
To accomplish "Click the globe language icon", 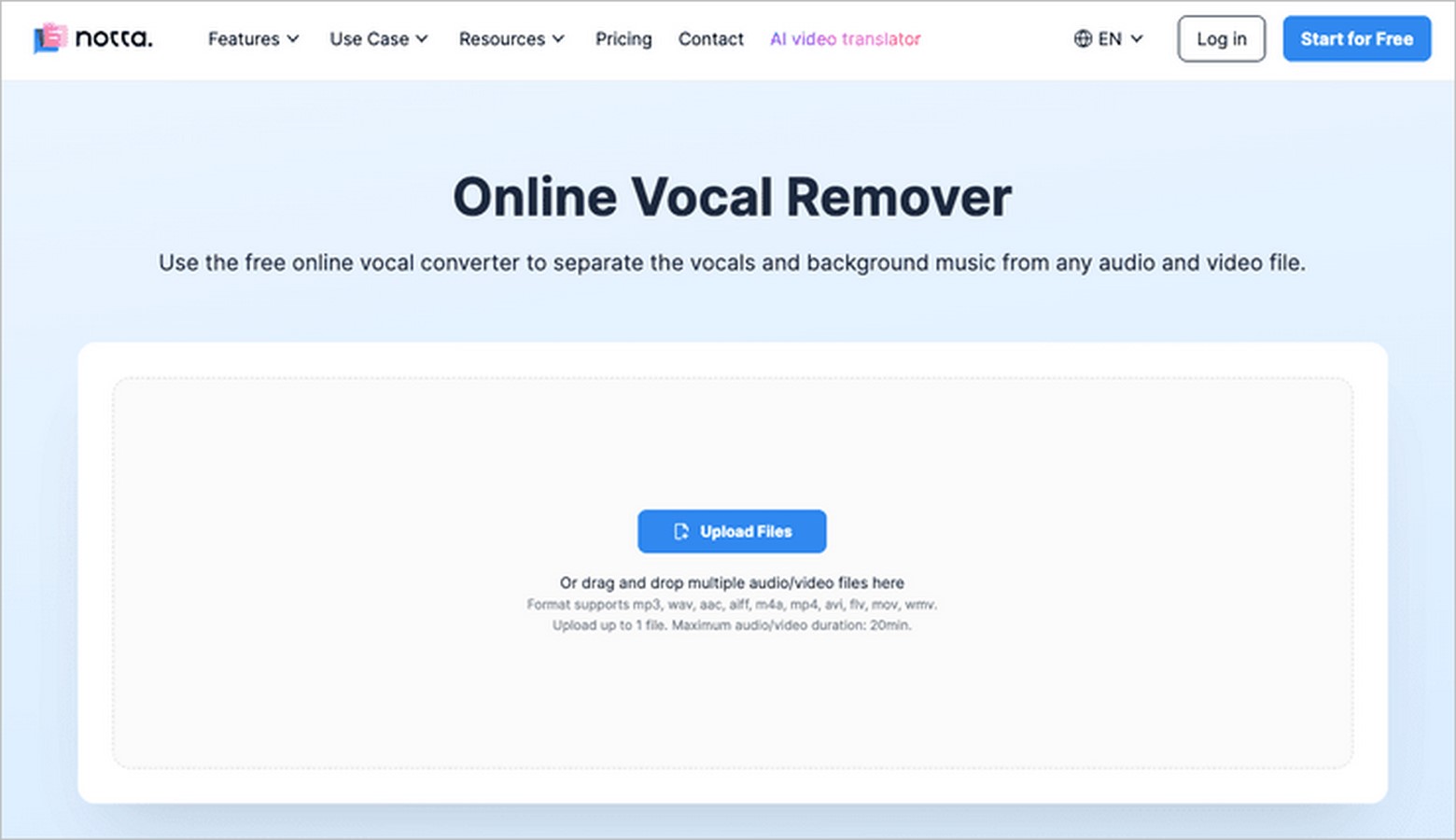I will tap(1083, 39).
